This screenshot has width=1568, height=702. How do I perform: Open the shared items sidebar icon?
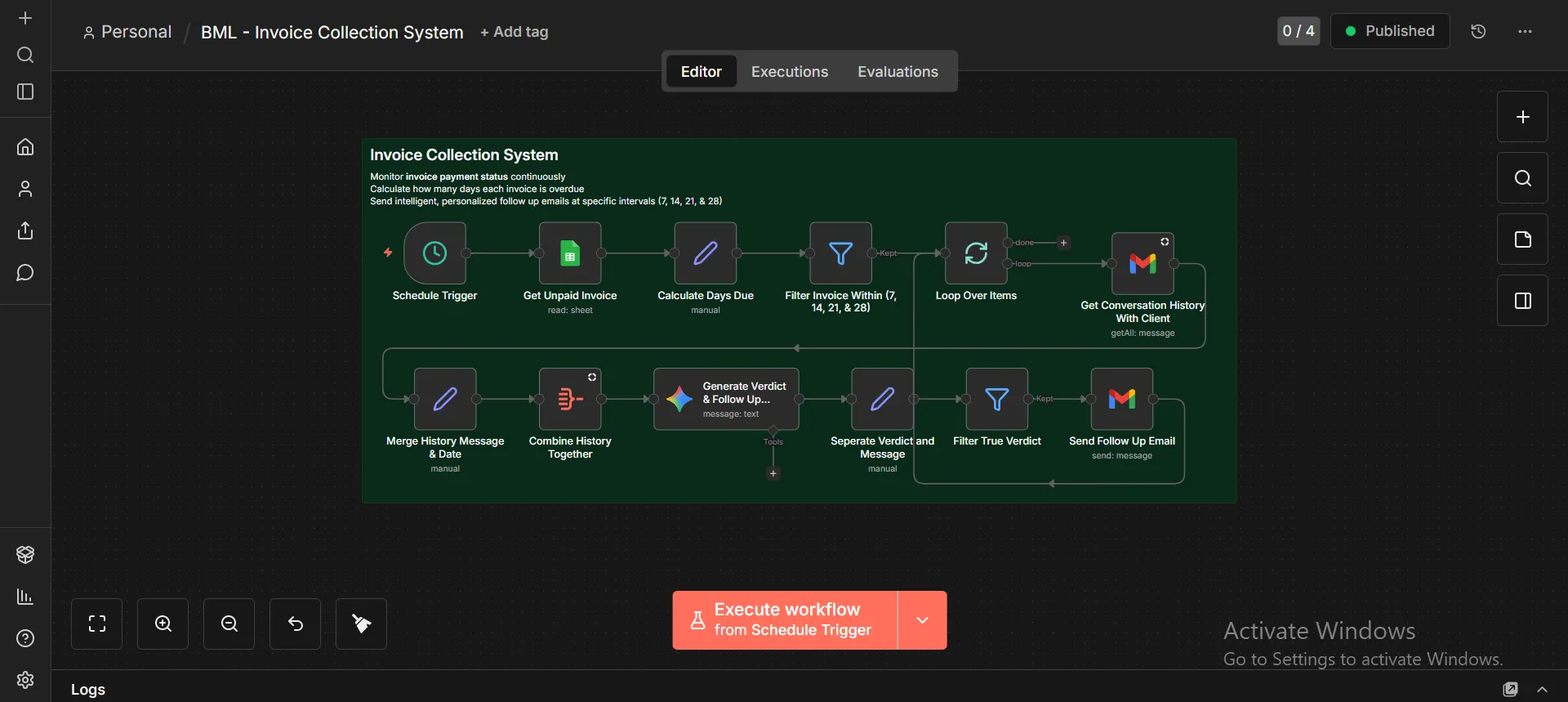tap(25, 230)
